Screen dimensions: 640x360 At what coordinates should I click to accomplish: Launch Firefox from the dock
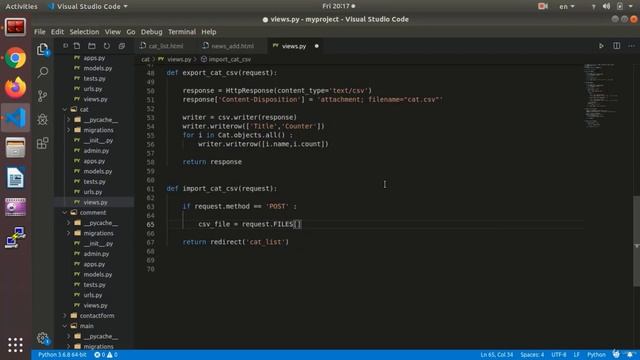click(16, 87)
